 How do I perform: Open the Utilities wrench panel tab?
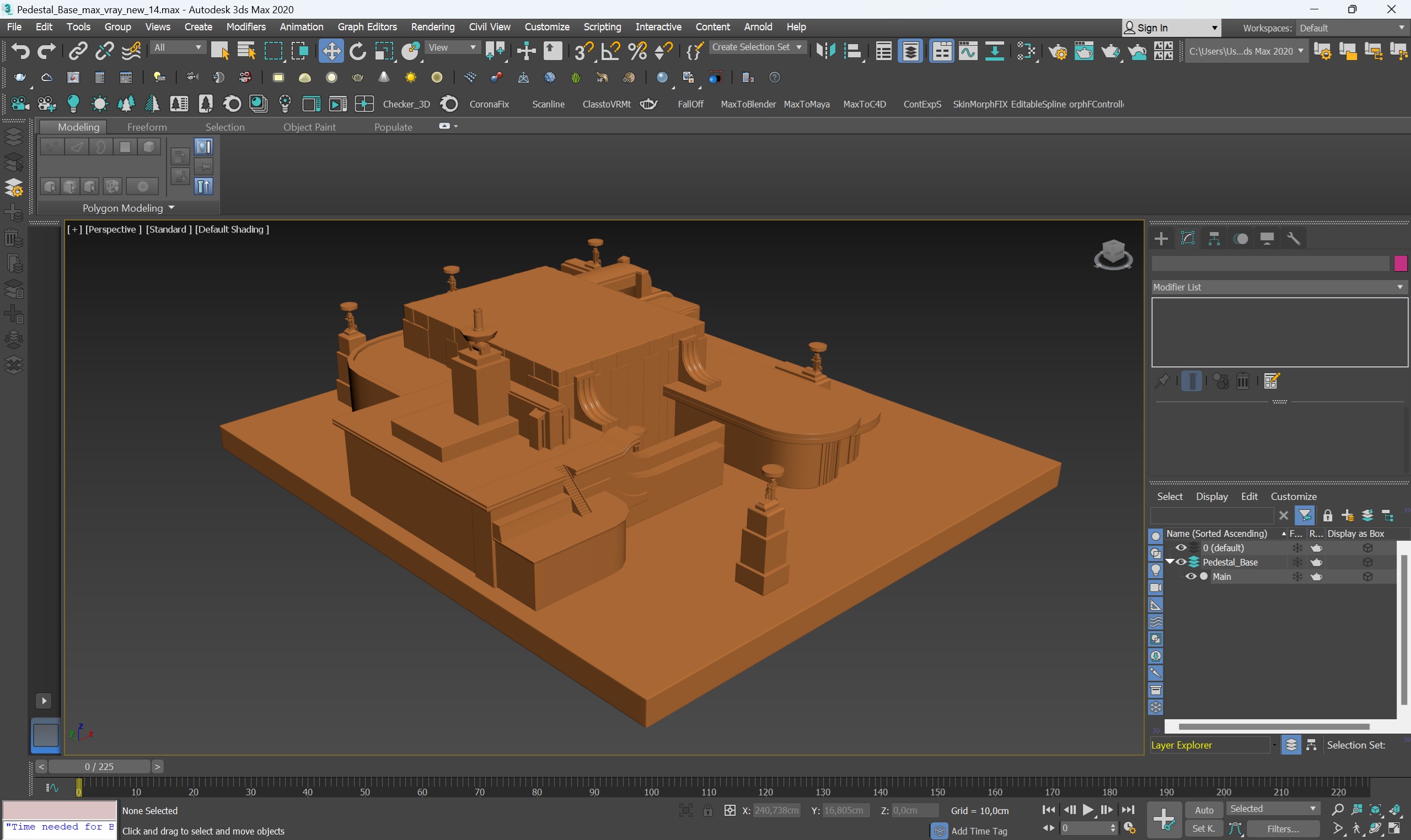1294,239
